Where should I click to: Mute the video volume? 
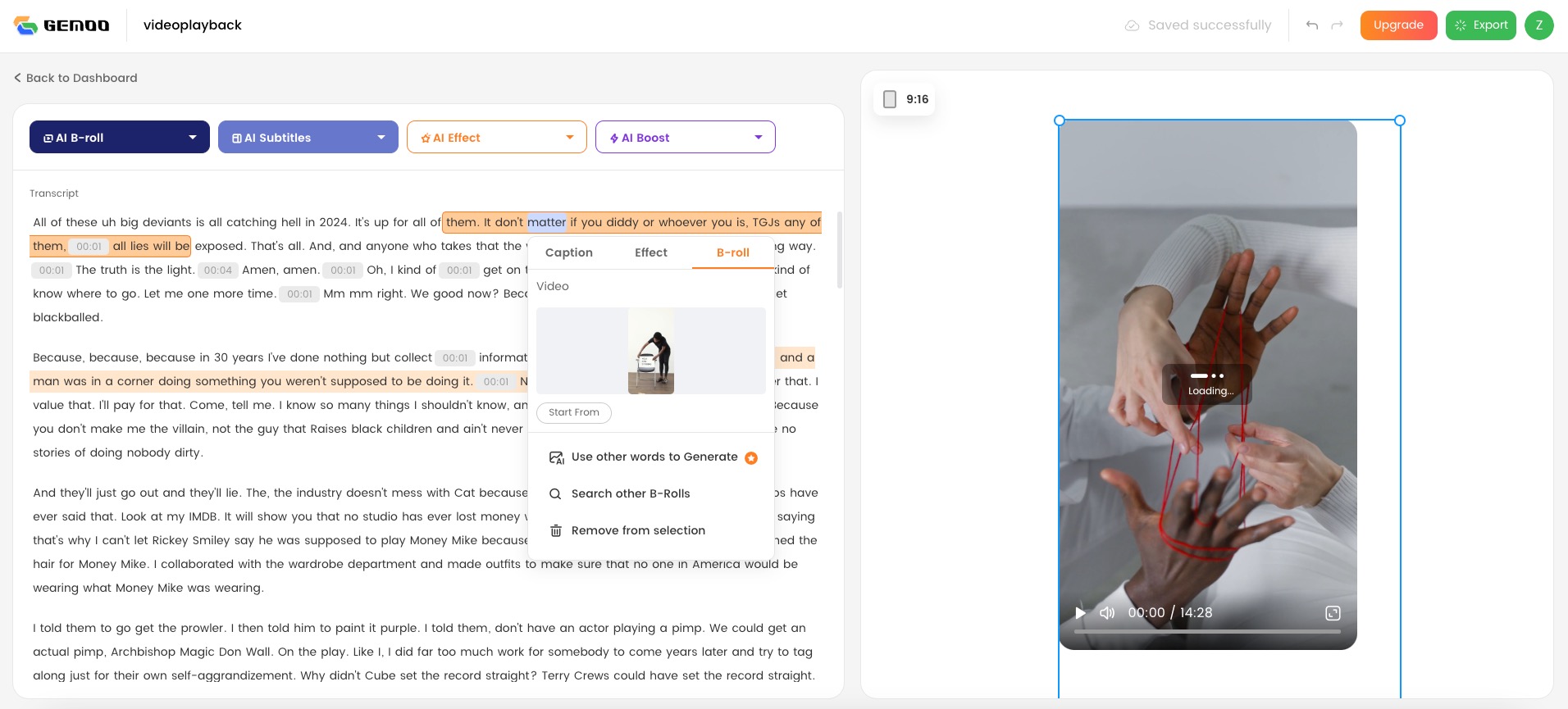click(1107, 613)
